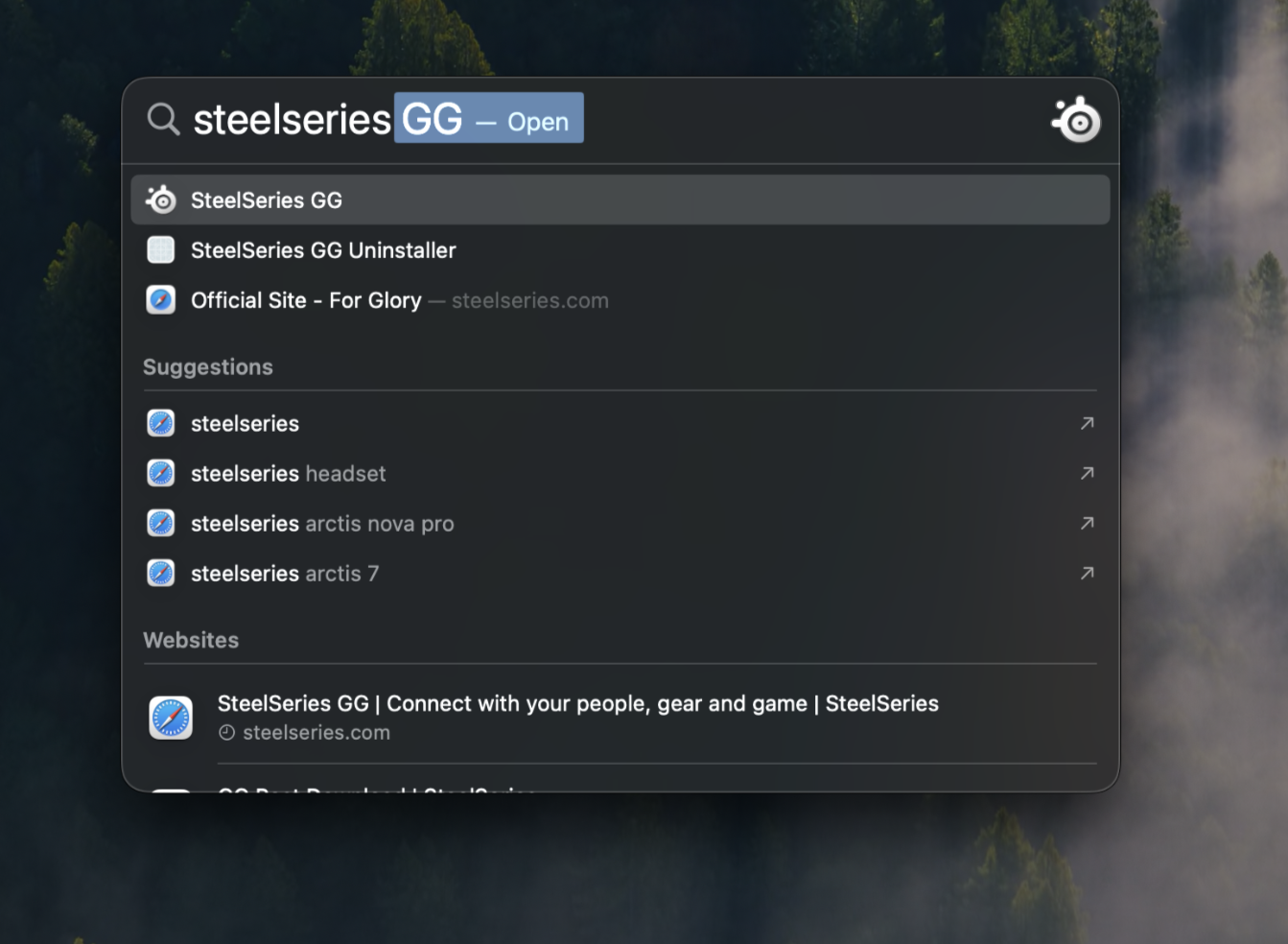Click the steelseries.com URL under website result
The width and height of the screenshot is (1288, 944).
[316, 733]
